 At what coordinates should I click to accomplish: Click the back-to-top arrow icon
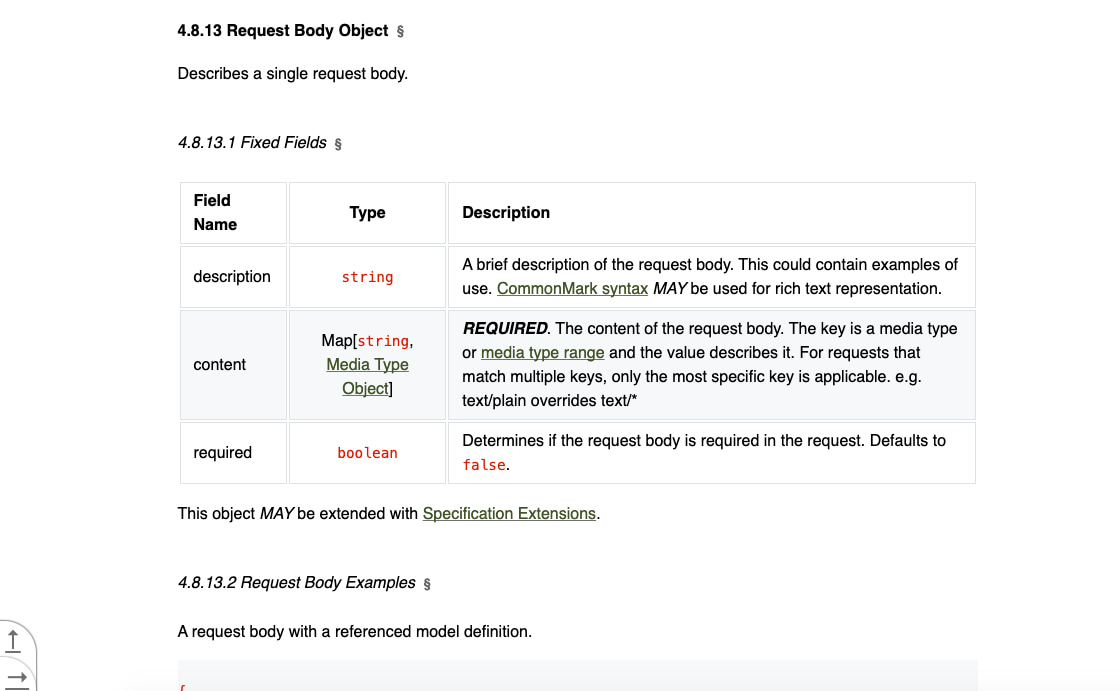click(x=13, y=638)
